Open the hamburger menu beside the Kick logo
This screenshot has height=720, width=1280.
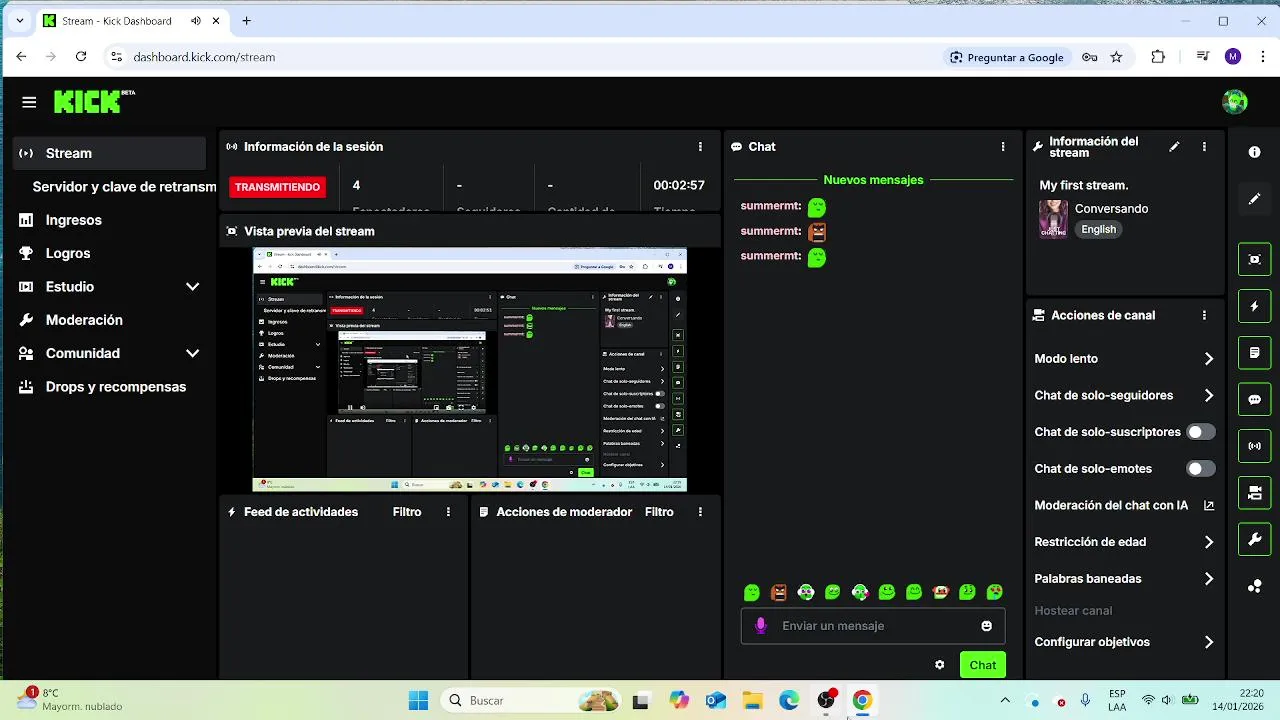click(x=29, y=102)
